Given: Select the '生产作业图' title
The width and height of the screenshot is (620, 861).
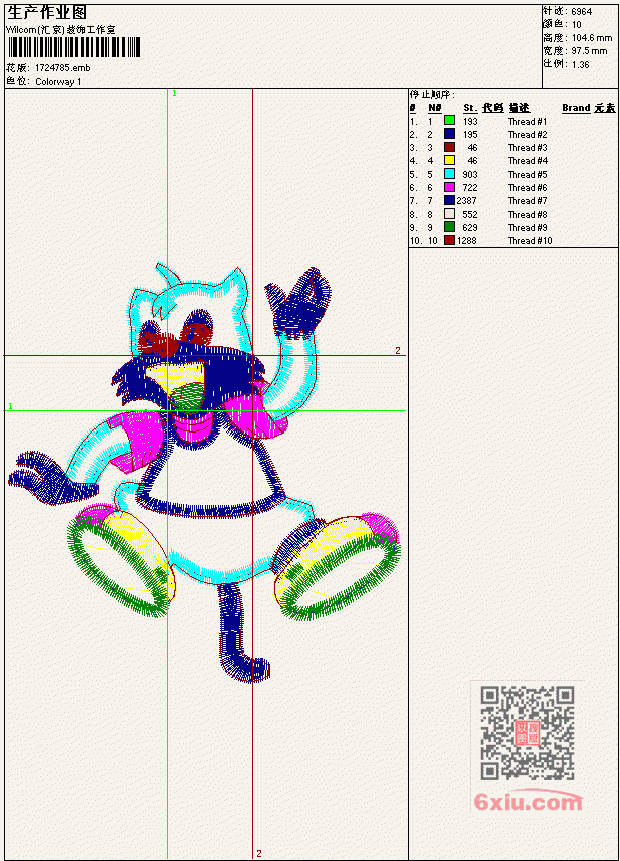Looking at the screenshot, I should [47, 13].
